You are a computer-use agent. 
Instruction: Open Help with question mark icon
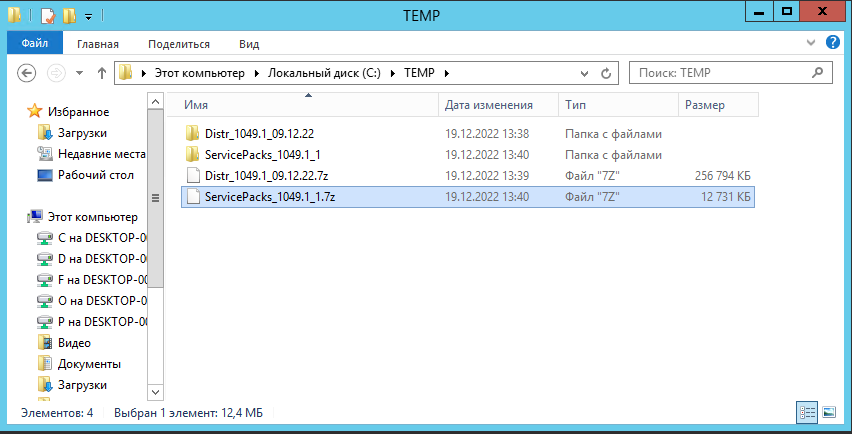[x=833, y=42]
